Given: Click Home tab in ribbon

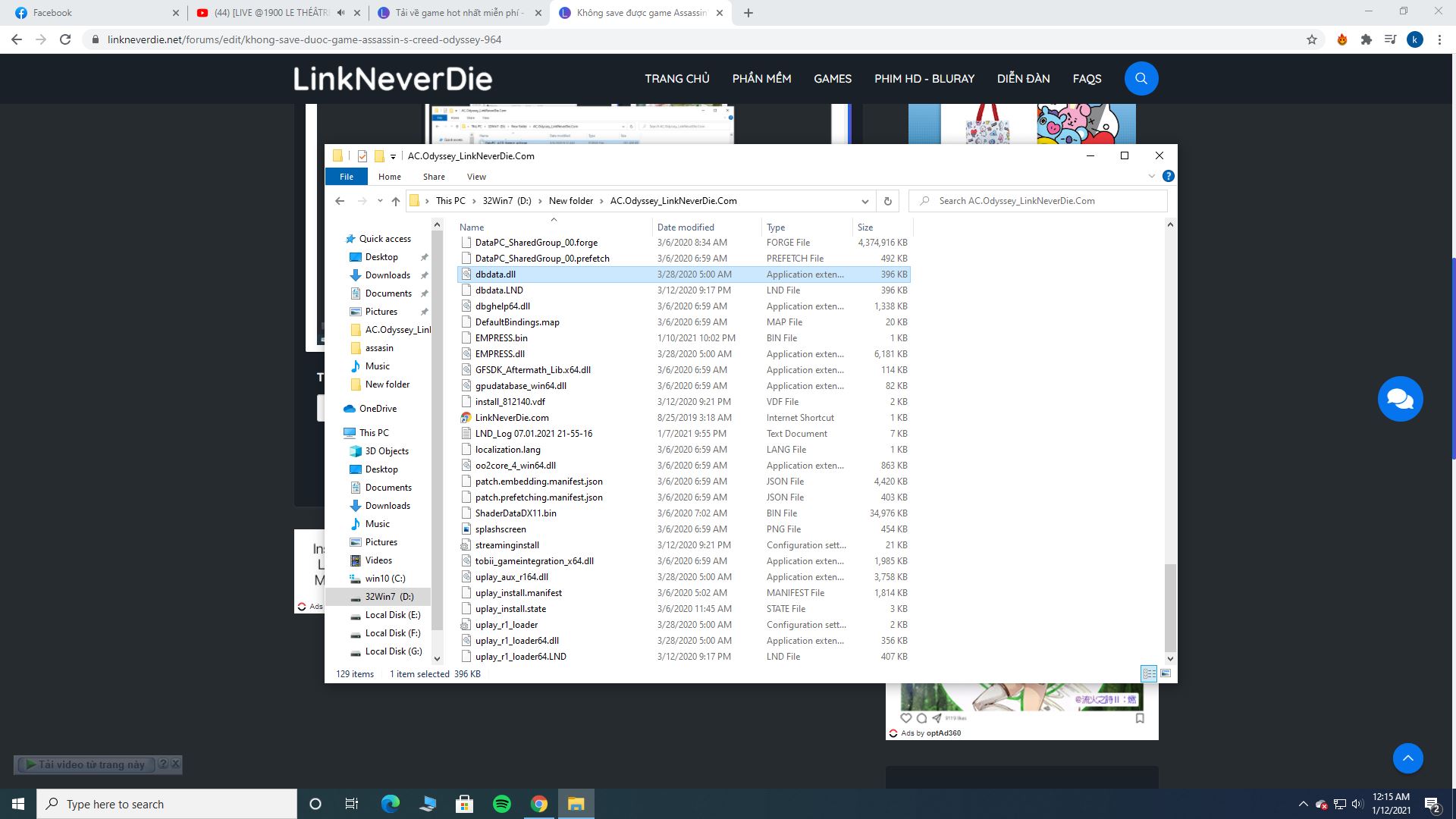Looking at the screenshot, I should click(x=389, y=176).
